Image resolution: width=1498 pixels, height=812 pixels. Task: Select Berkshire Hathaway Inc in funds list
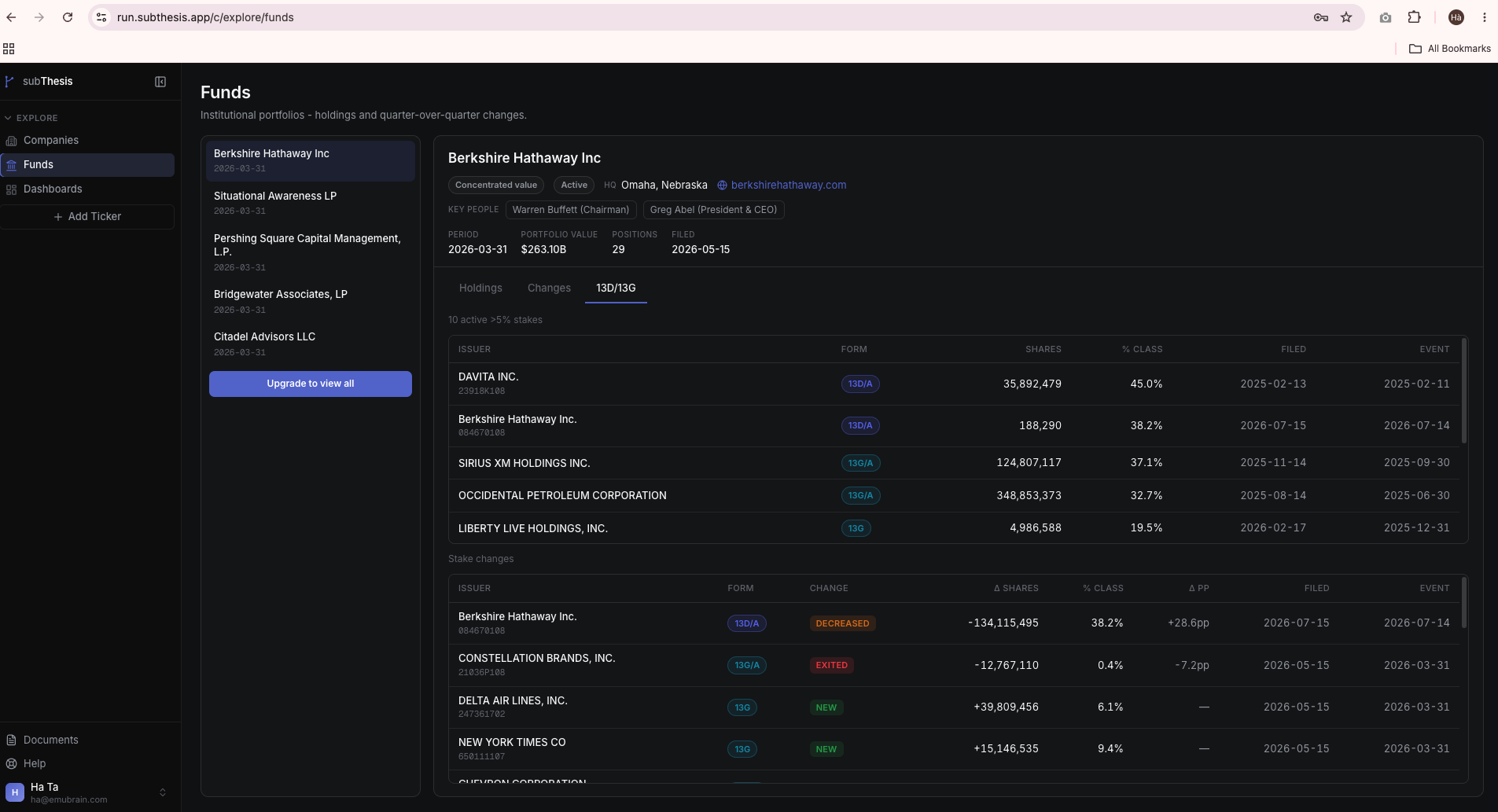311,160
